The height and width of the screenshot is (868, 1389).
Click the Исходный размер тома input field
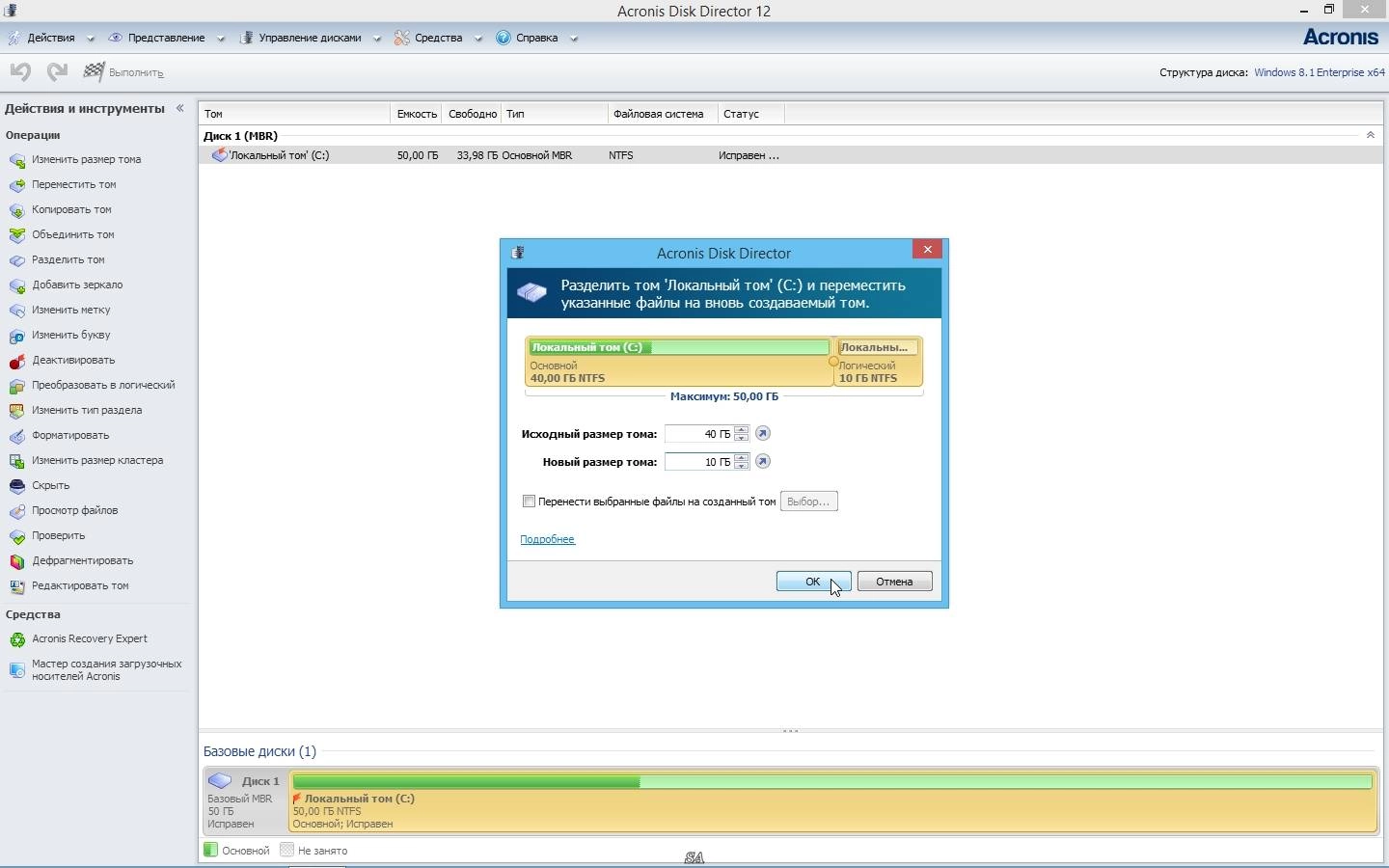coord(699,434)
